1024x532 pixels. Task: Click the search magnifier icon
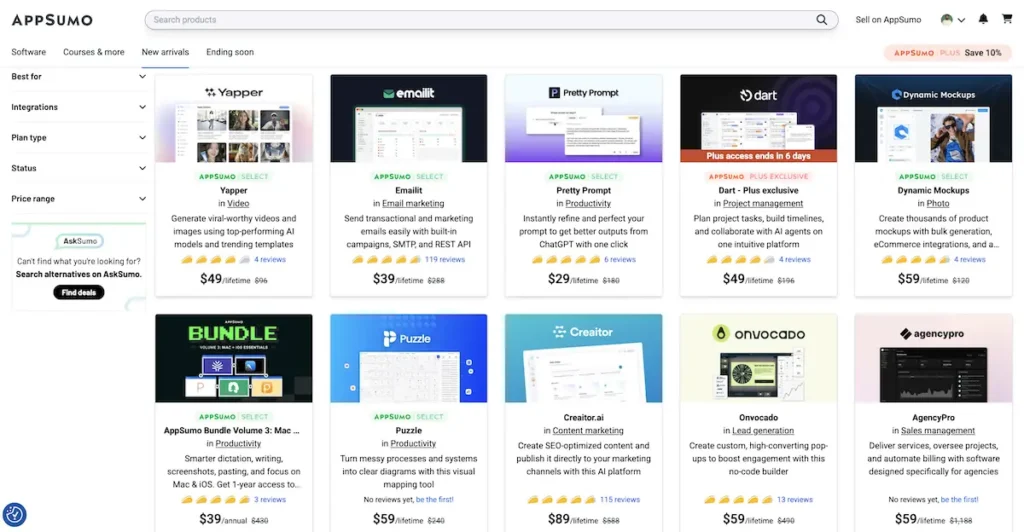tap(822, 20)
